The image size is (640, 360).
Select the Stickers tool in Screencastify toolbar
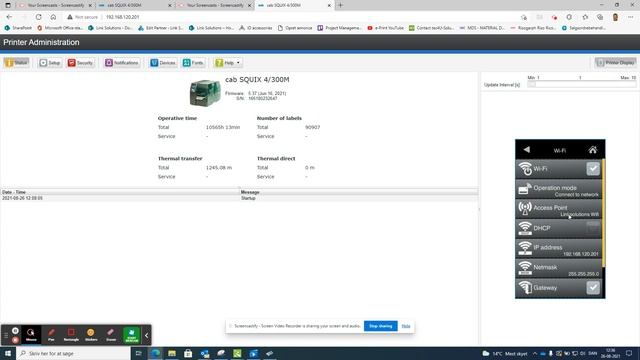pos(91,335)
